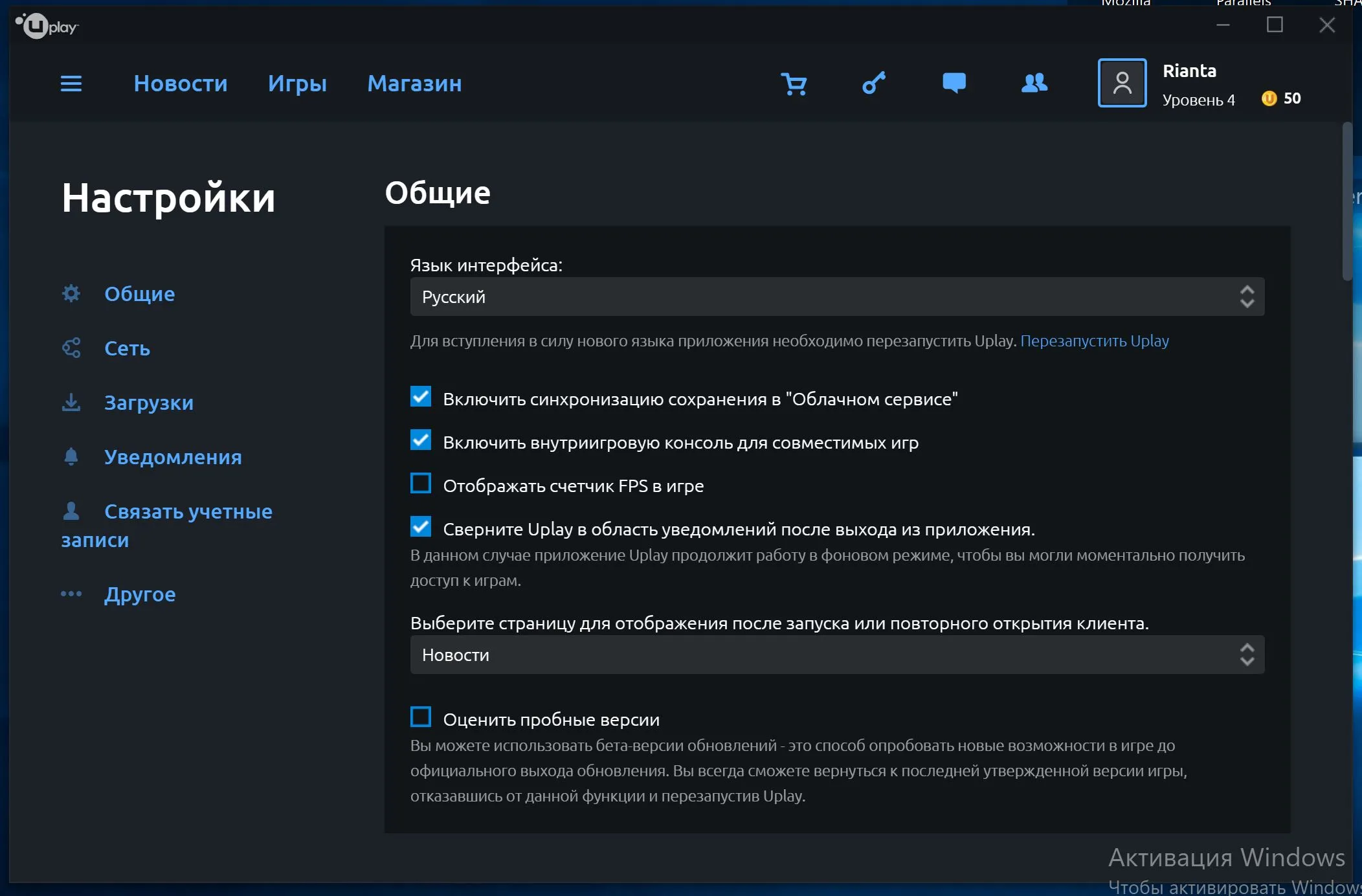Screen dimensions: 1362x896
Task: Click the bell icon beside Уведомления
Action: 71,456
